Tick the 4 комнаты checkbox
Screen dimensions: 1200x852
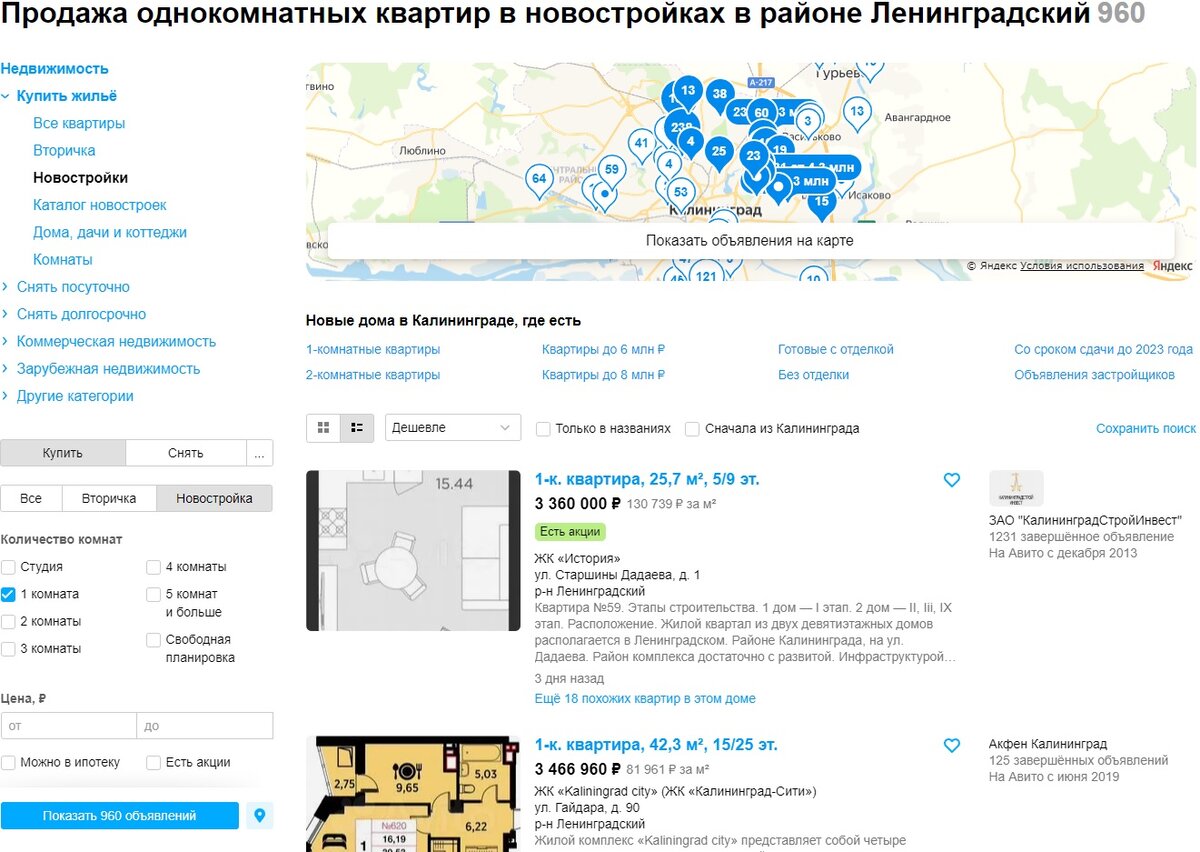pyautogui.click(x=153, y=567)
